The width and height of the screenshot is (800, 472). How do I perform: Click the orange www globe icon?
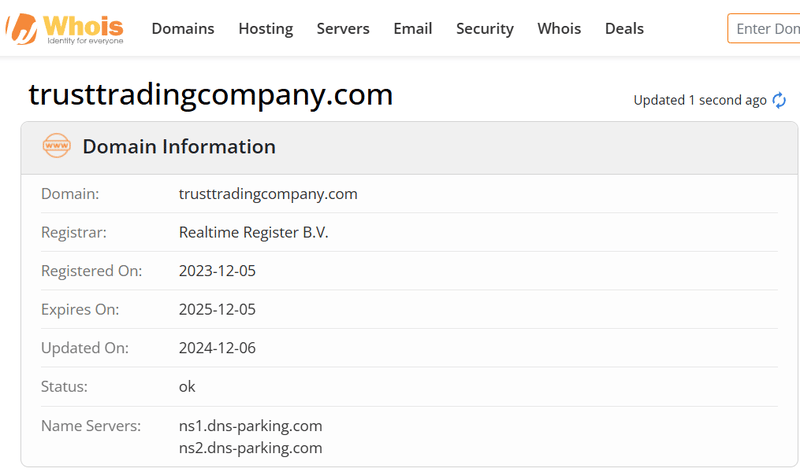click(57, 147)
